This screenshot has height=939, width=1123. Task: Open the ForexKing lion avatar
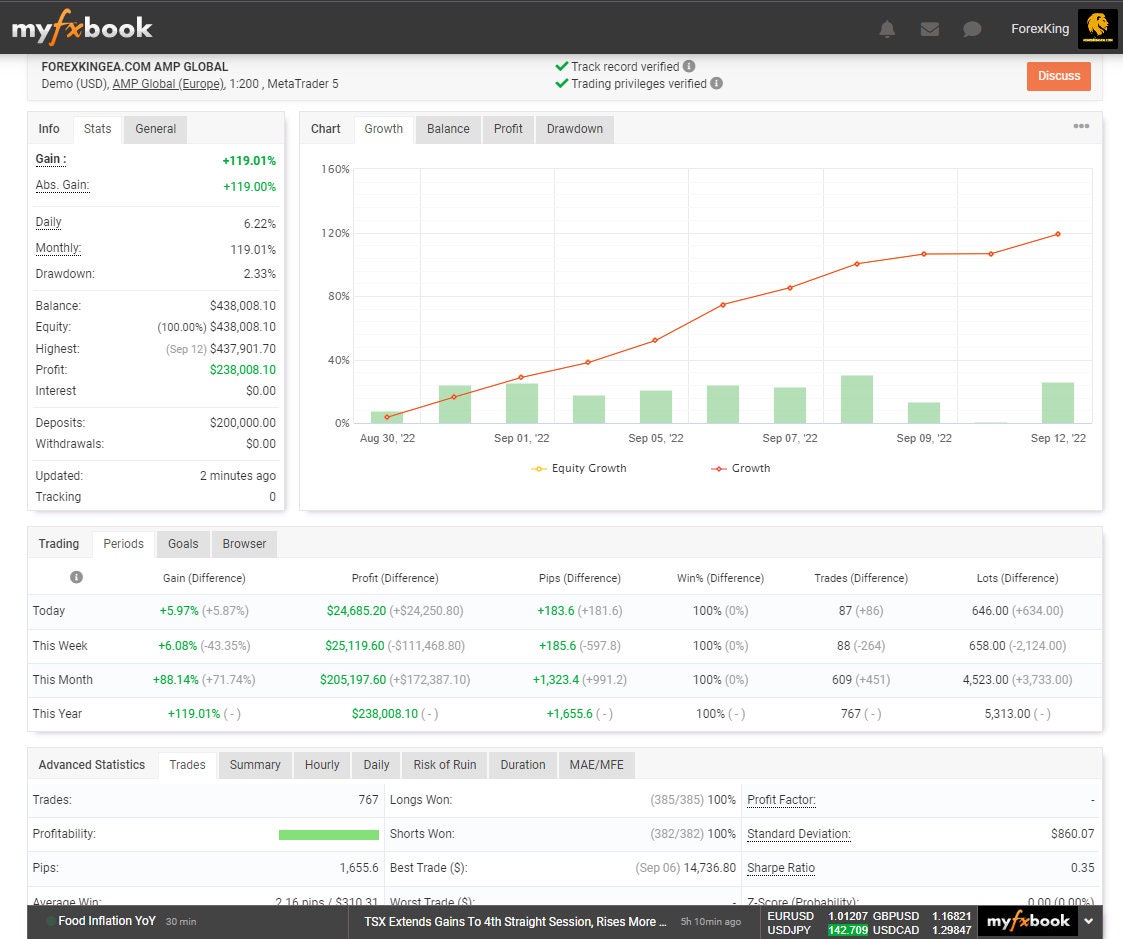[x=1097, y=28]
